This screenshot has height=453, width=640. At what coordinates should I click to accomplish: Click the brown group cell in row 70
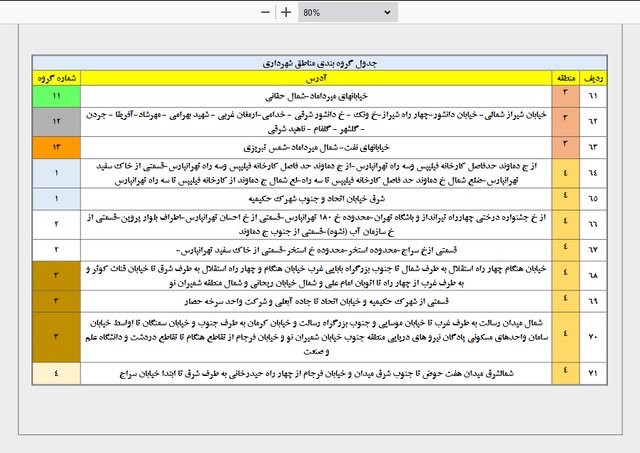[57, 337]
